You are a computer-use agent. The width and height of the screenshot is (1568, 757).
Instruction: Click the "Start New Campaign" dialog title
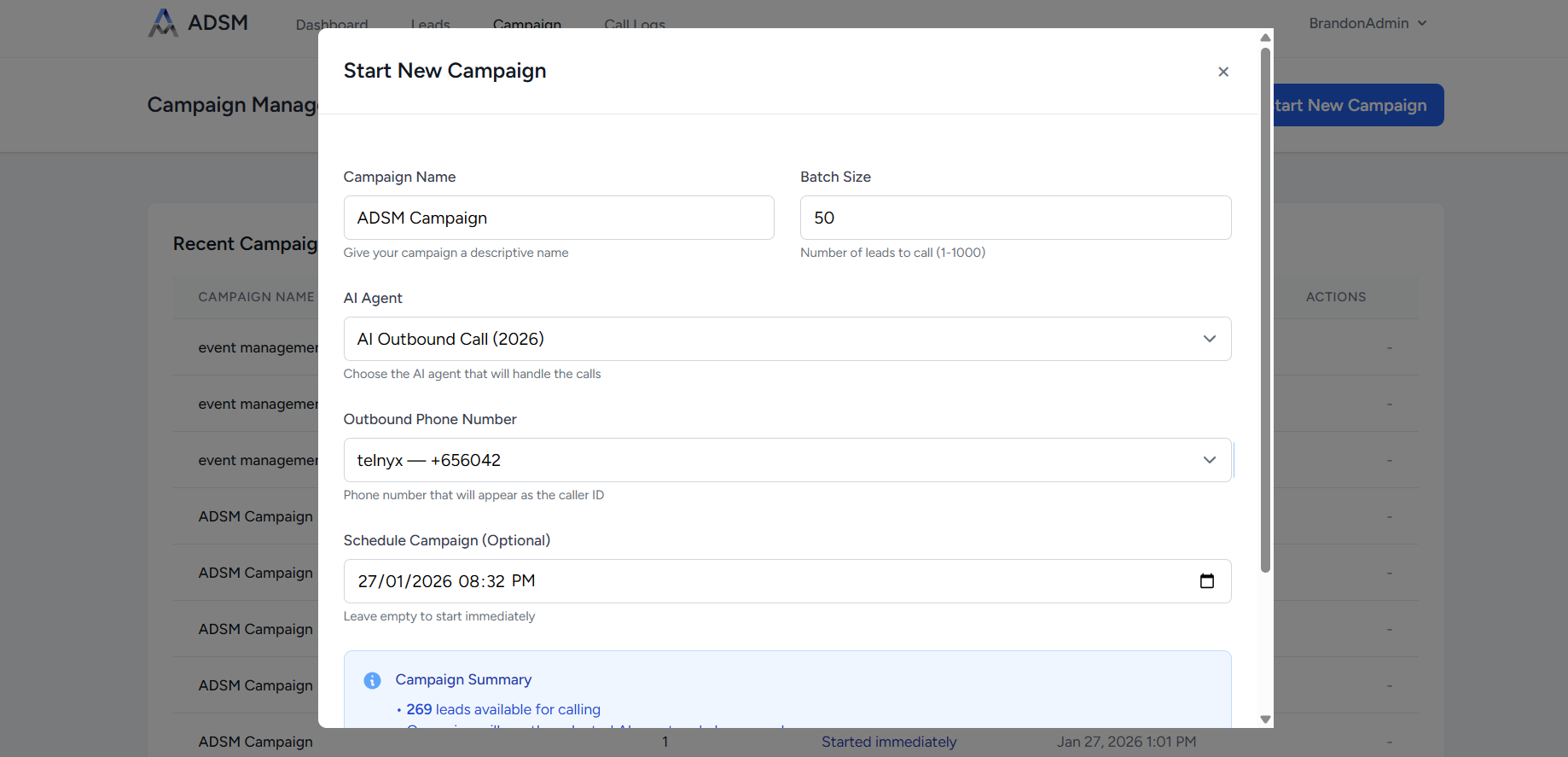click(444, 71)
